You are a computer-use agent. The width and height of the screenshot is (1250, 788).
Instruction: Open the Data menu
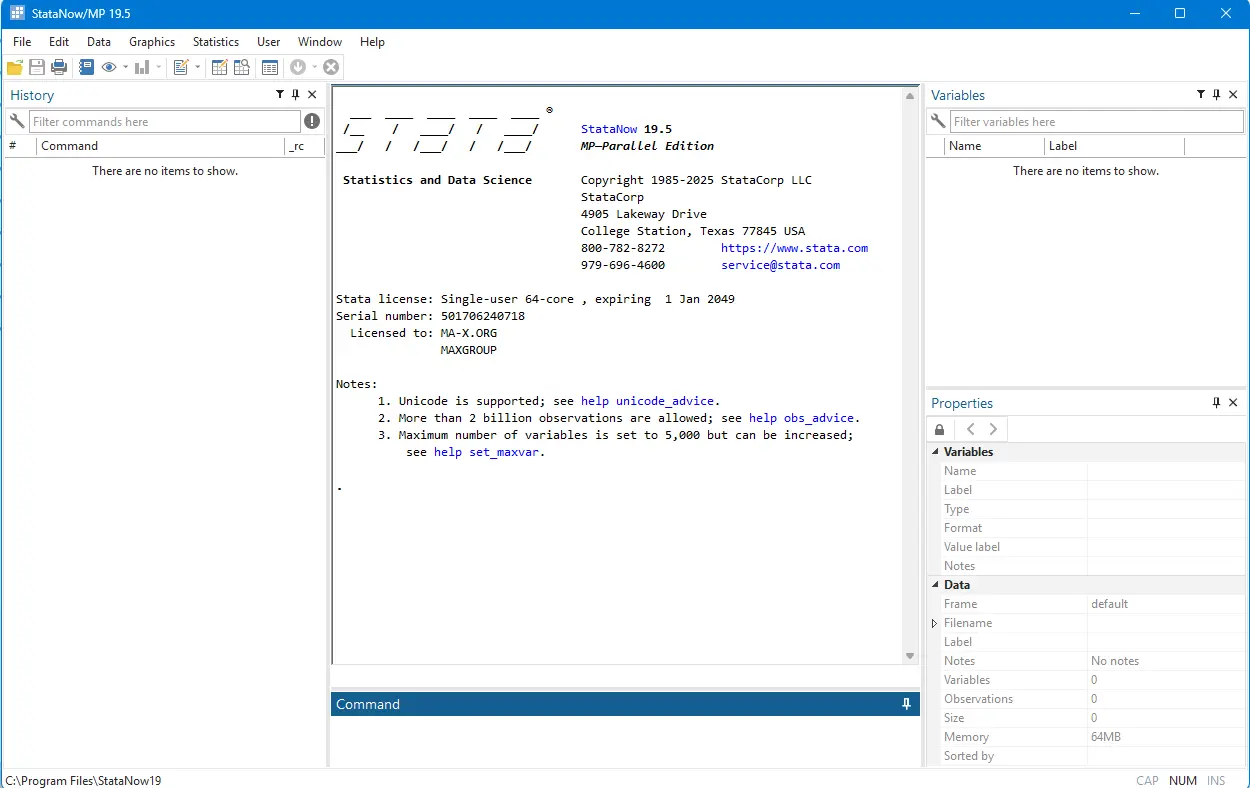tap(99, 42)
